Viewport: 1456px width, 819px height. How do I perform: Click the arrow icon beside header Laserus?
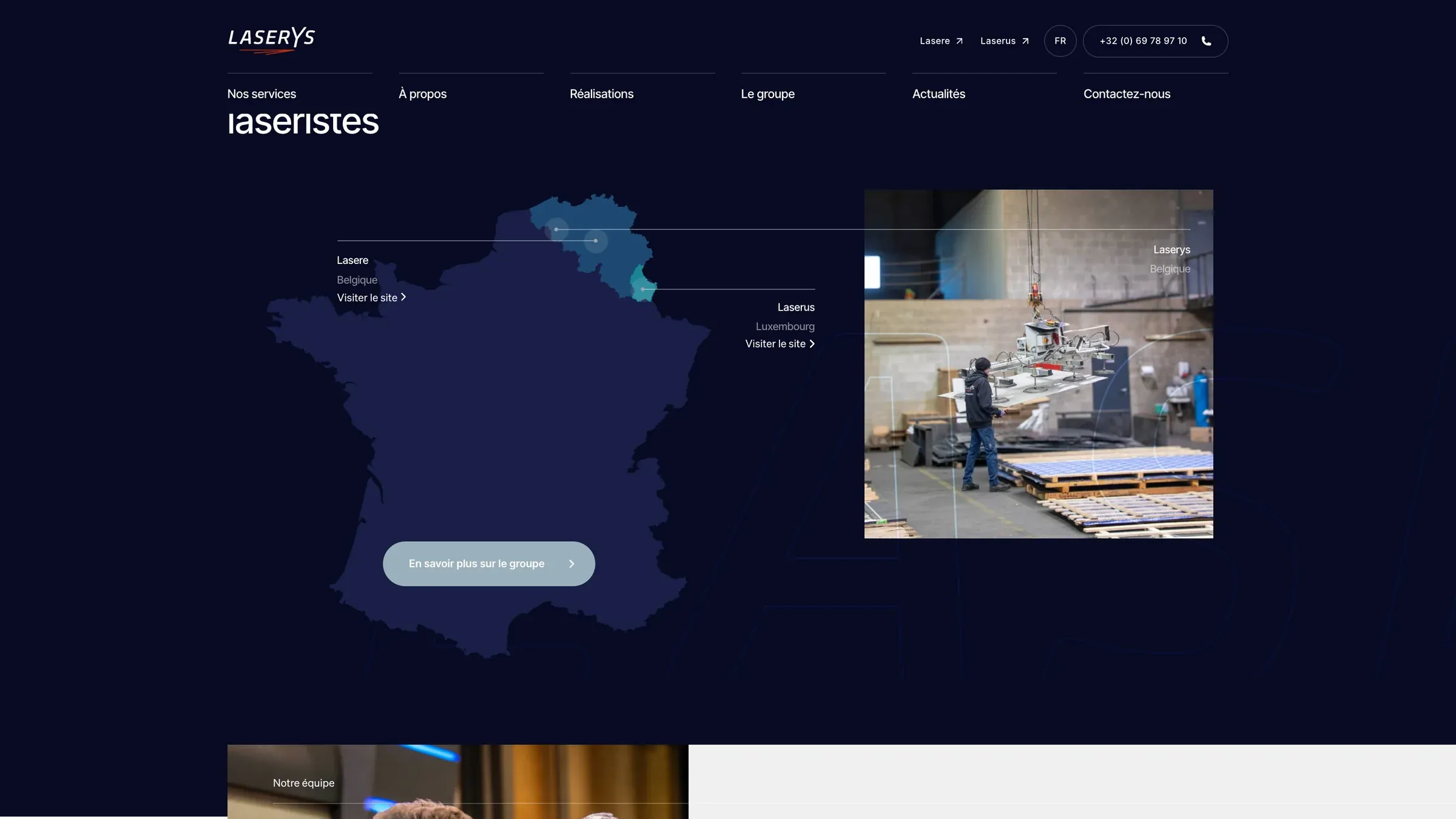(x=1025, y=41)
